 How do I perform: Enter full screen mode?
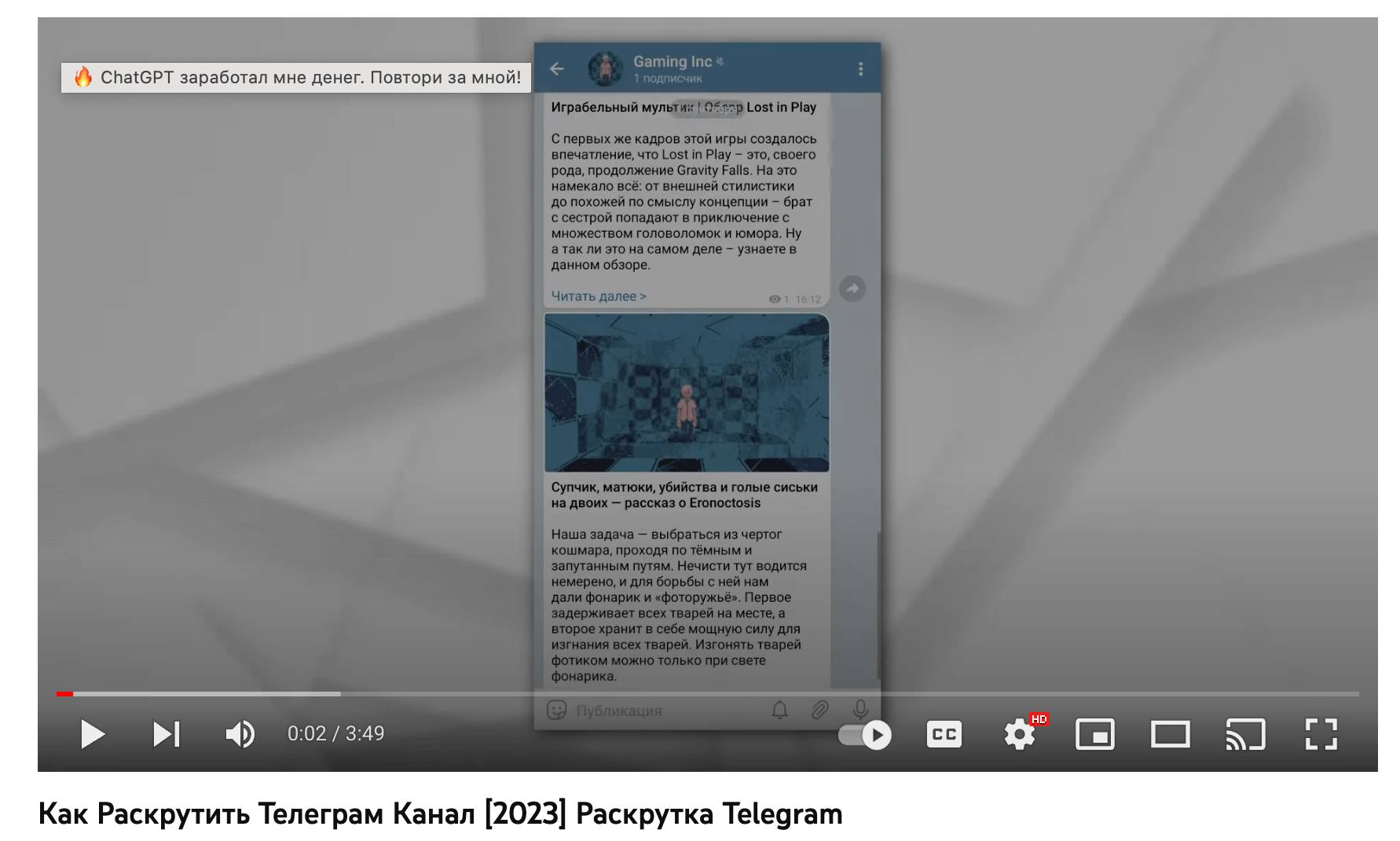[1321, 734]
